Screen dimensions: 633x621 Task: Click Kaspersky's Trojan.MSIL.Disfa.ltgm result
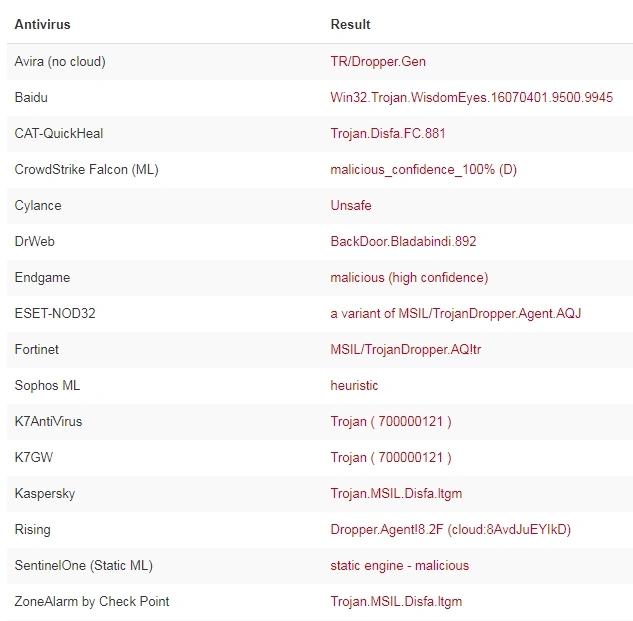pyautogui.click(x=396, y=494)
